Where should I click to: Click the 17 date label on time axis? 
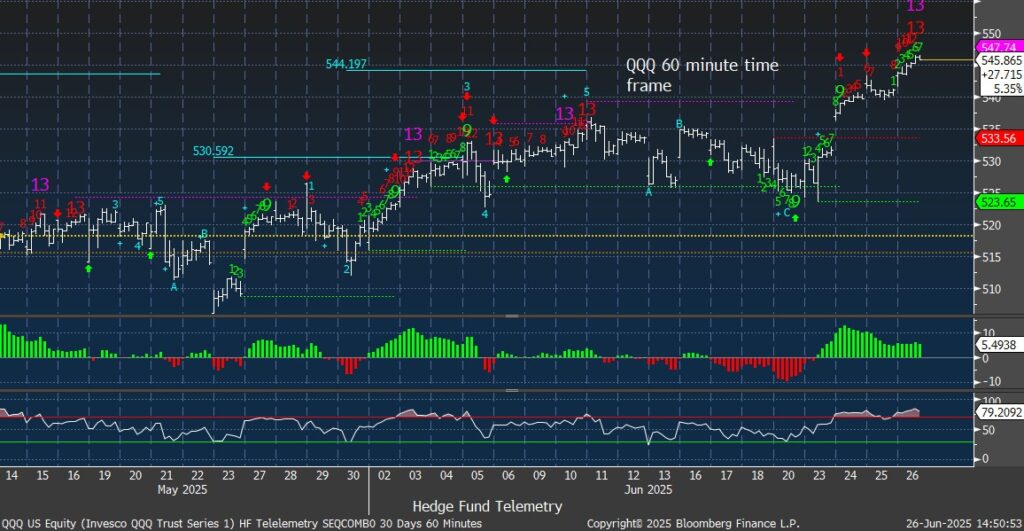(x=726, y=475)
